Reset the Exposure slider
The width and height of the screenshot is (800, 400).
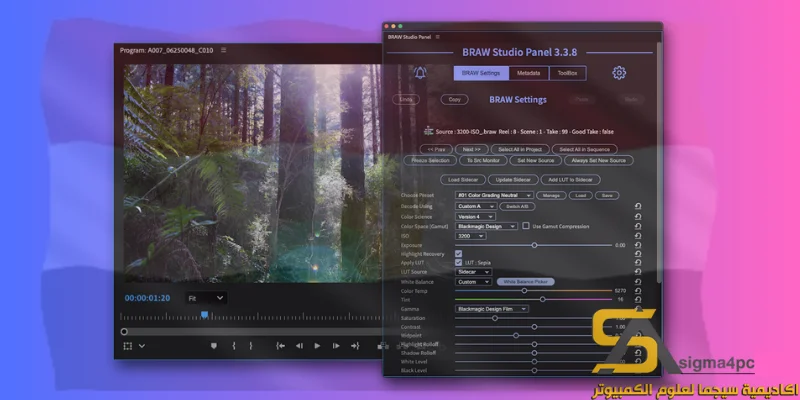[x=638, y=245]
